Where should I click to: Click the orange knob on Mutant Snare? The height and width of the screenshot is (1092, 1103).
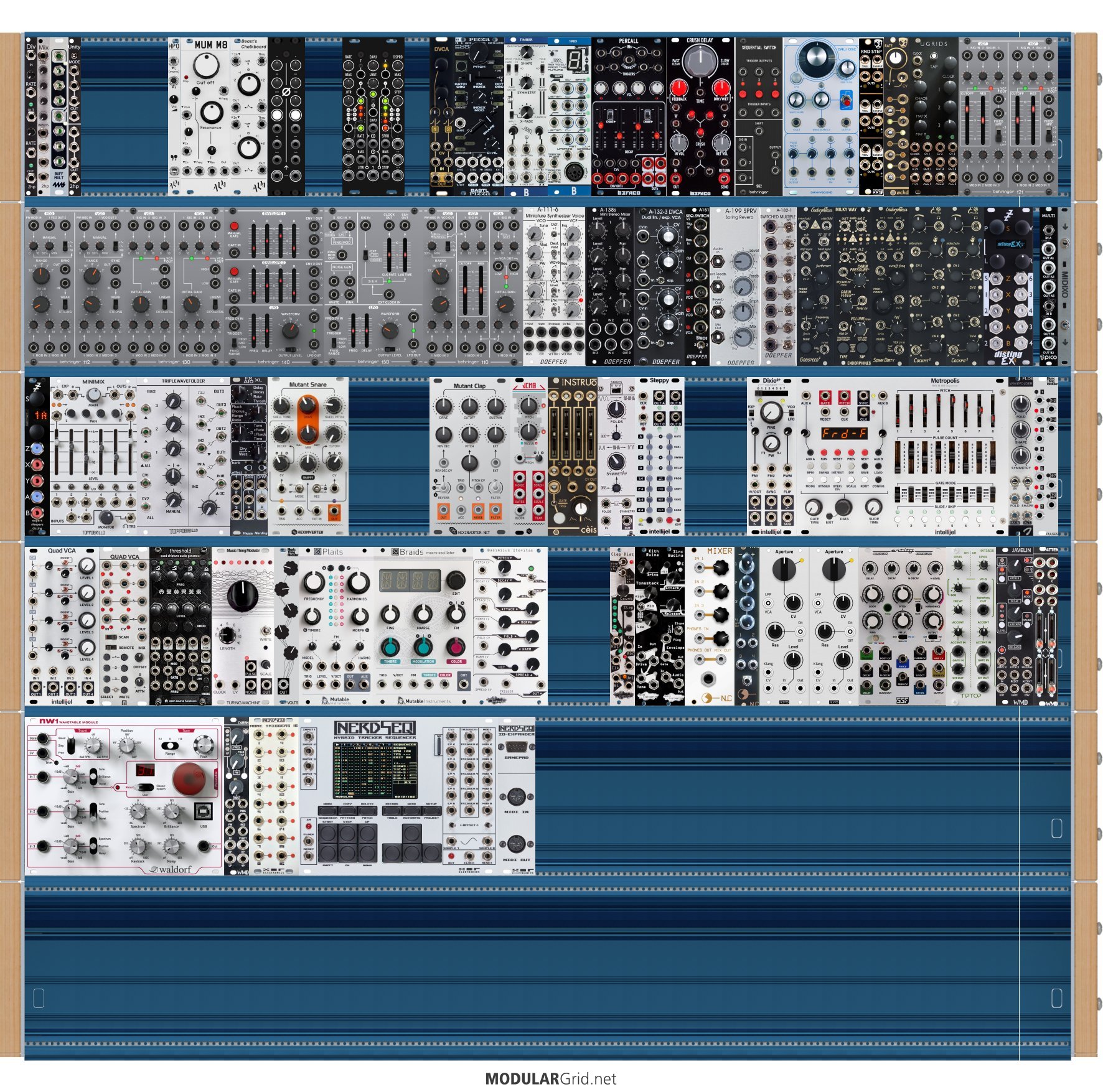[x=307, y=406]
